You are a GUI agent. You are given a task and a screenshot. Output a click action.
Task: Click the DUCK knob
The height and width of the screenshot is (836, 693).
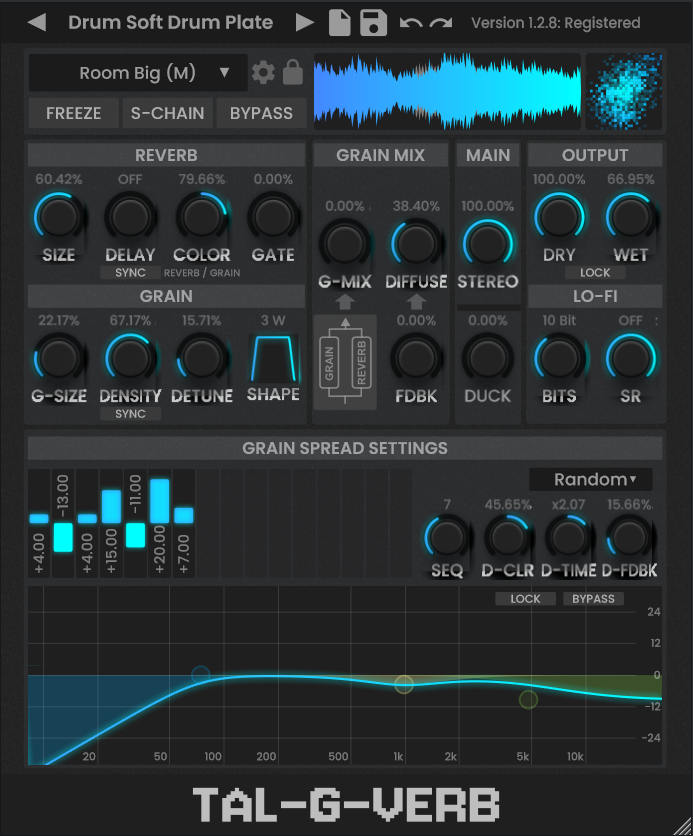coord(488,358)
